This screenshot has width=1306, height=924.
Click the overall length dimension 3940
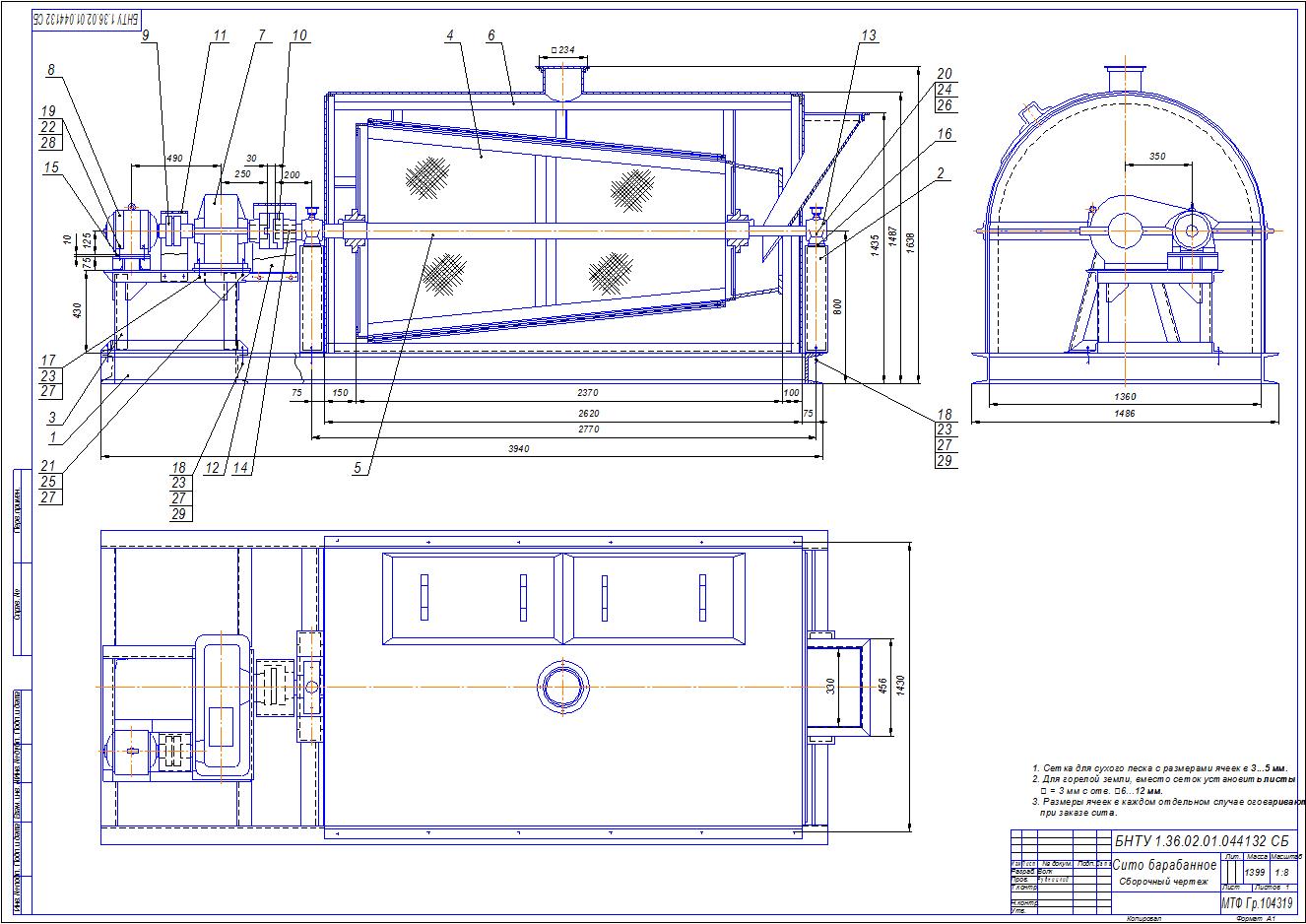tap(519, 449)
